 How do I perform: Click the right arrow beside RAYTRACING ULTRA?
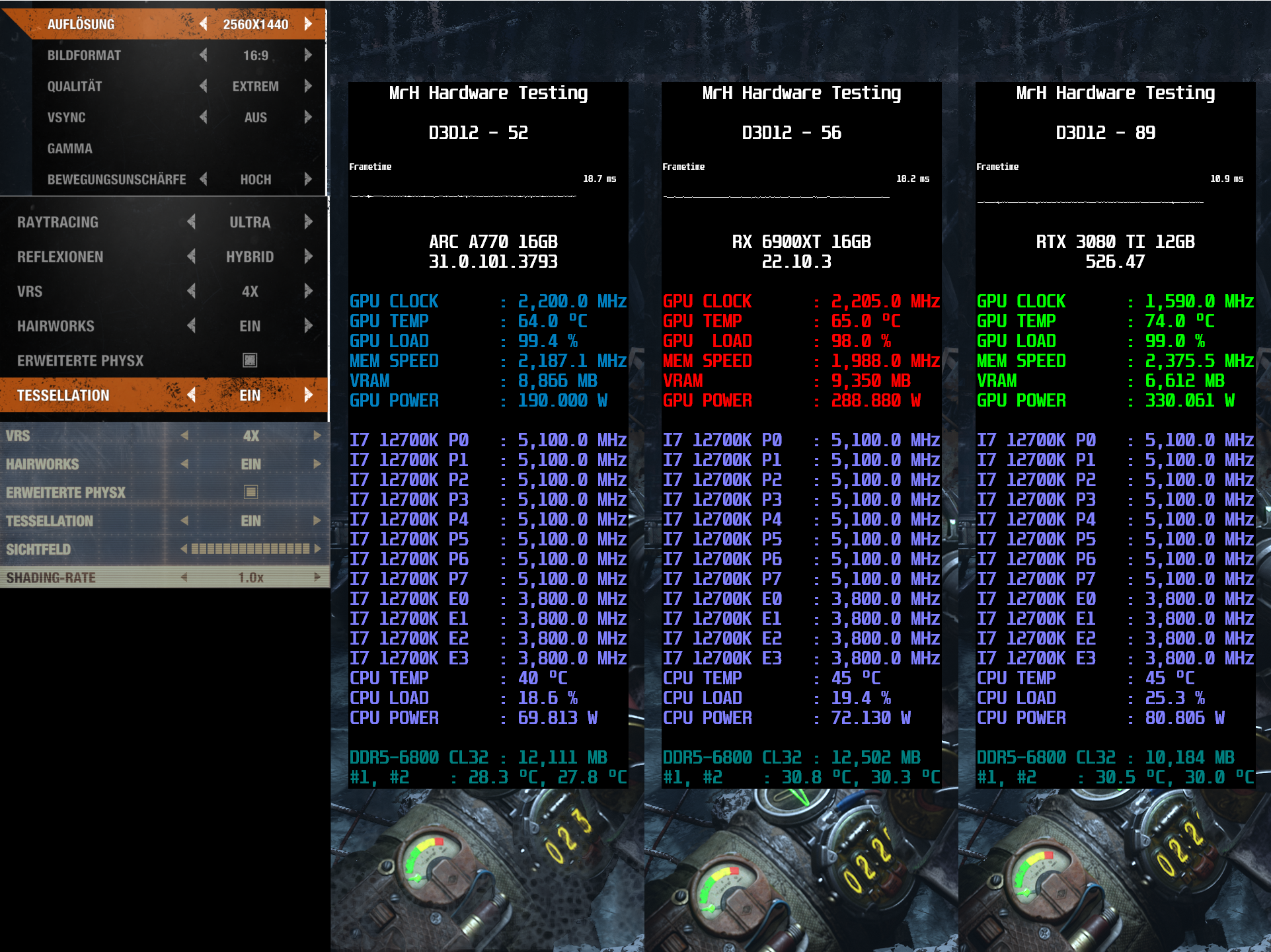click(x=307, y=222)
